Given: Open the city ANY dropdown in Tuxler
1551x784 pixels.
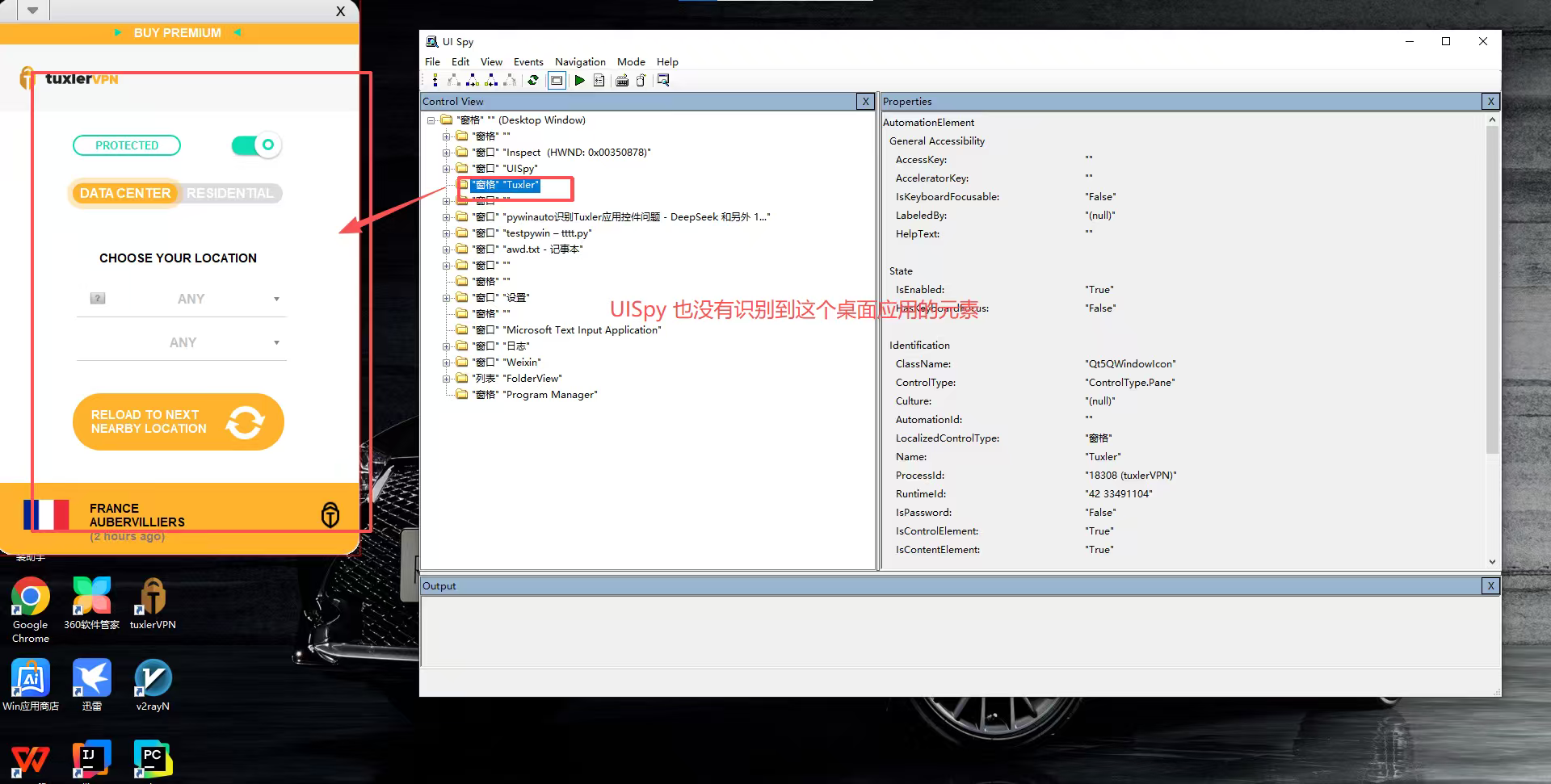Looking at the screenshot, I should [182, 342].
